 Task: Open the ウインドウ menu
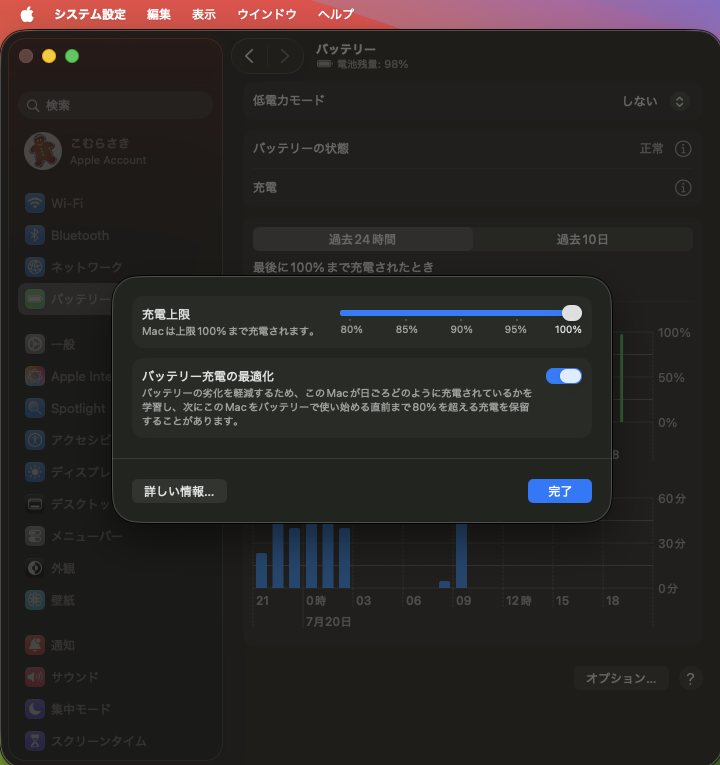pos(267,14)
